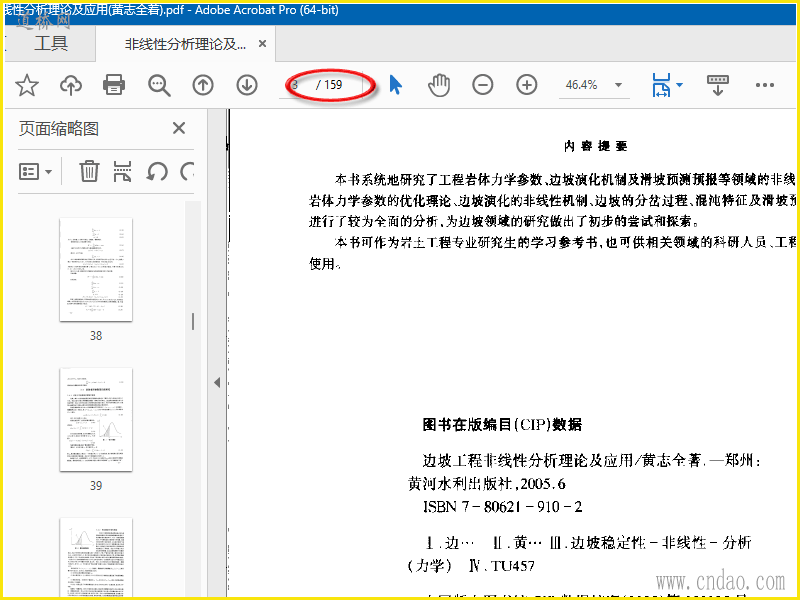Choose the selection arrow tool
Screen dimensions: 800x600
click(395, 85)
